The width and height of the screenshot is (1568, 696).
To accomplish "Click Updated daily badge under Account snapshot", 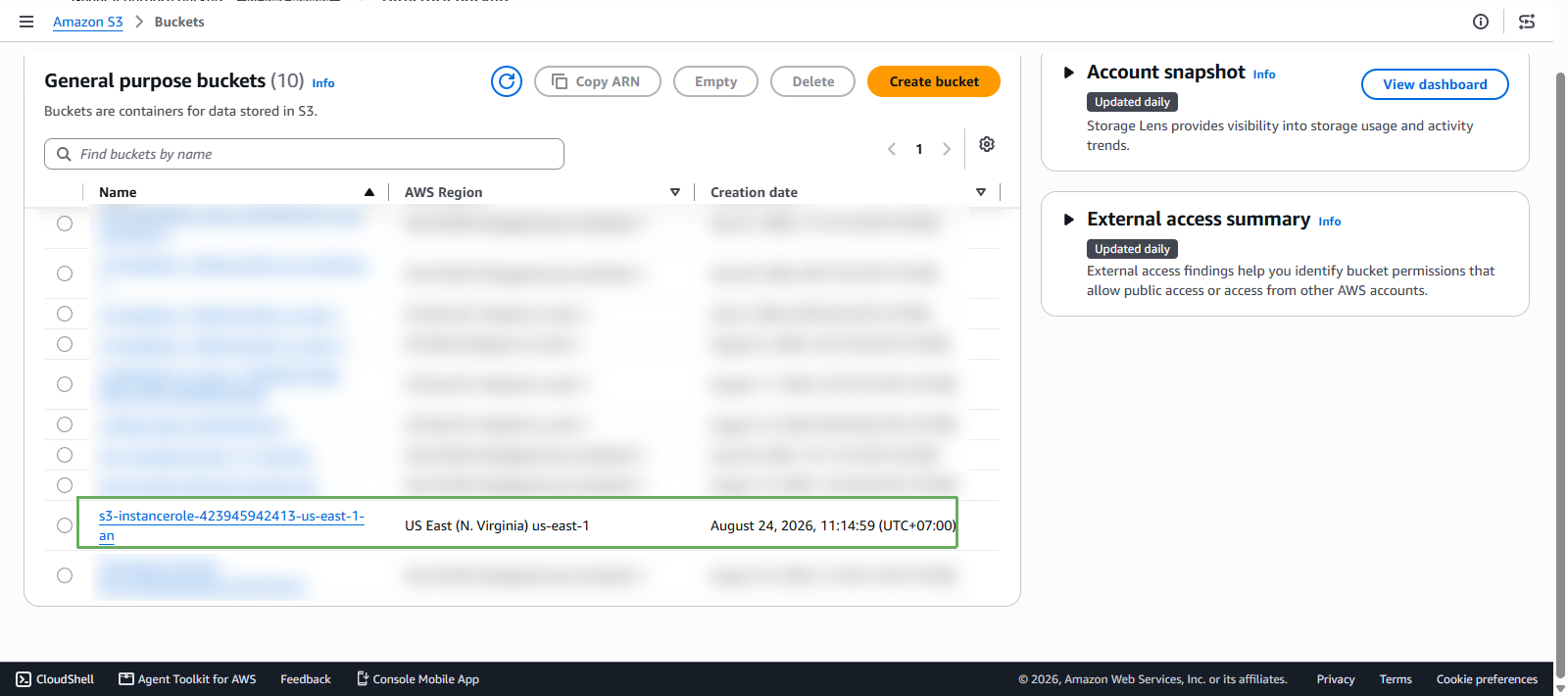I will click(x=1132, y=102).
